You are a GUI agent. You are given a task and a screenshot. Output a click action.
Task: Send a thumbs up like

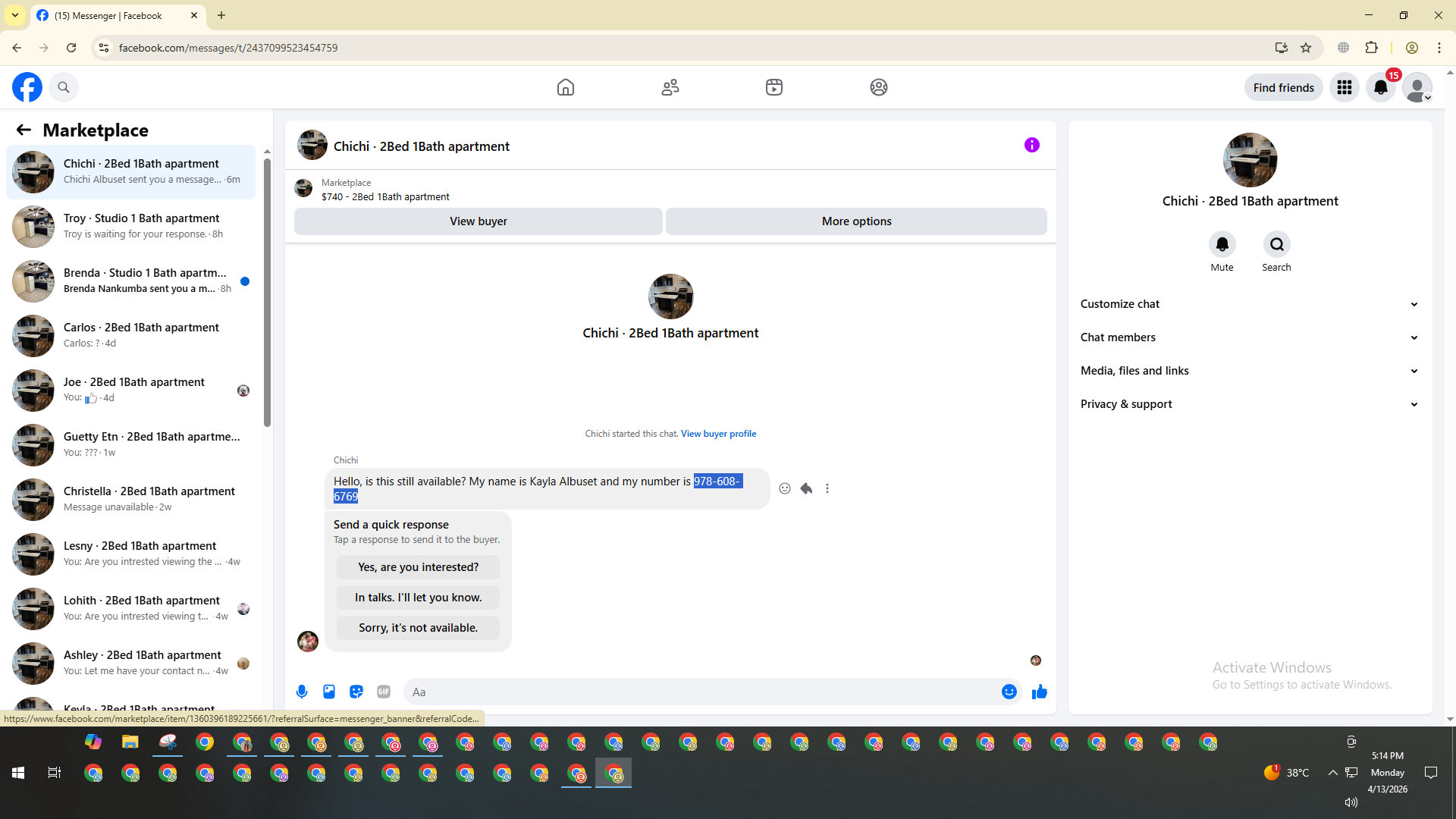(x=1040, y=692)
